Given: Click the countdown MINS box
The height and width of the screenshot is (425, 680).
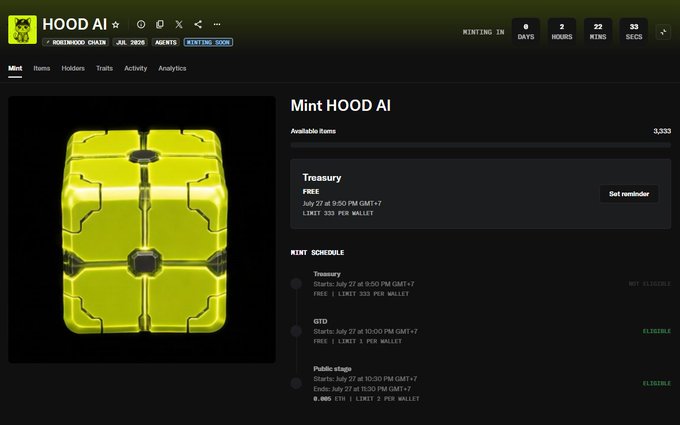Looking at the screenshot, I should pos(598,32).
